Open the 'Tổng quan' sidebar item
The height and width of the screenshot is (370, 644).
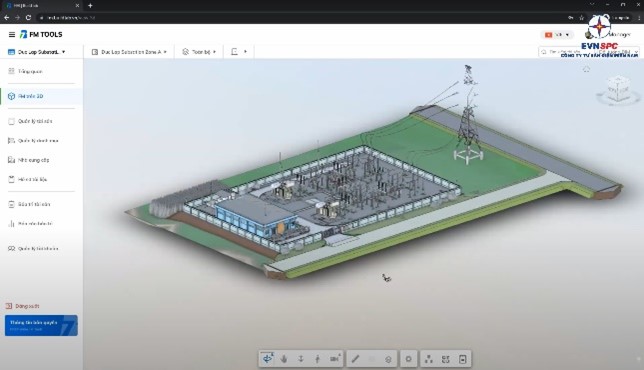(41, 71)
